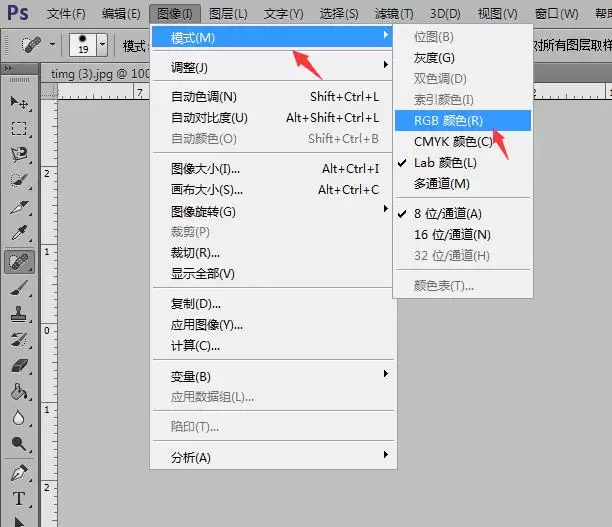Expand the toolbox double-arrow toggle

[7, 69]
